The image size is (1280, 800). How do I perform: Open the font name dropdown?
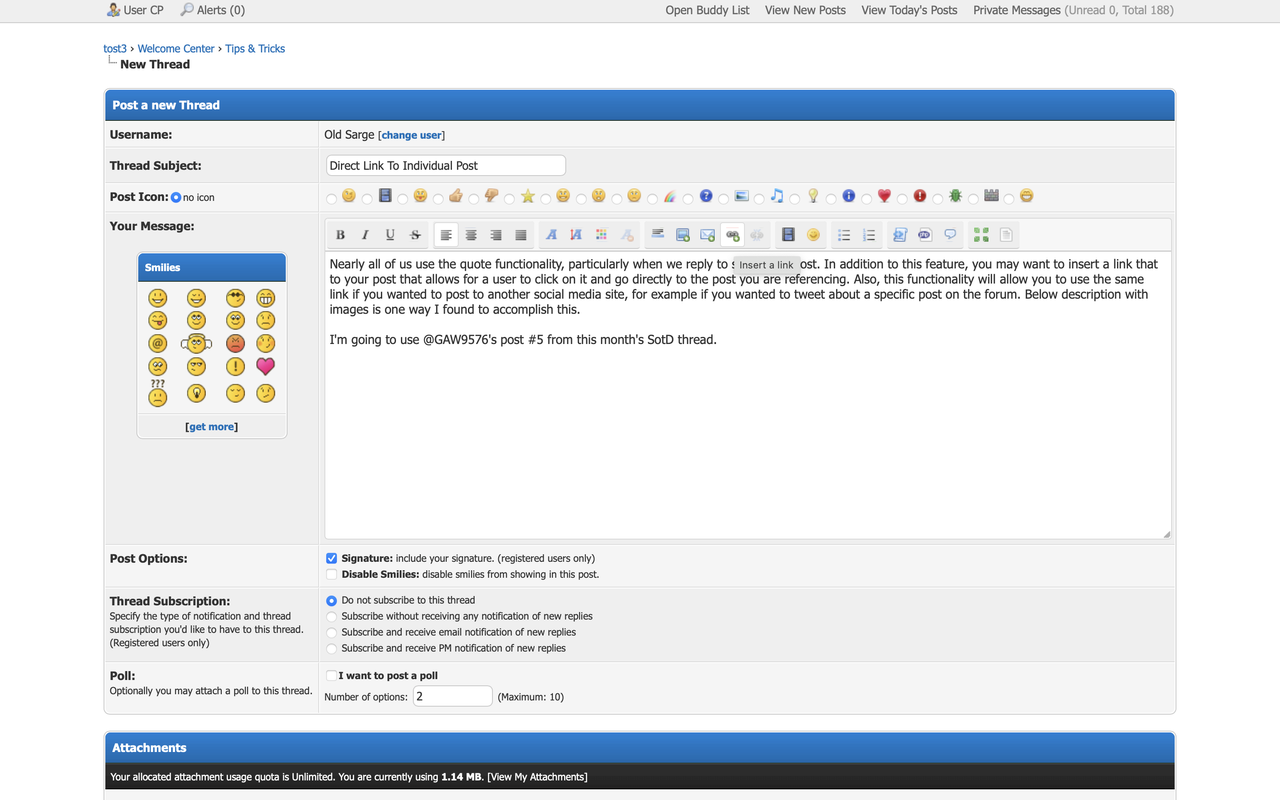(552, 235)
